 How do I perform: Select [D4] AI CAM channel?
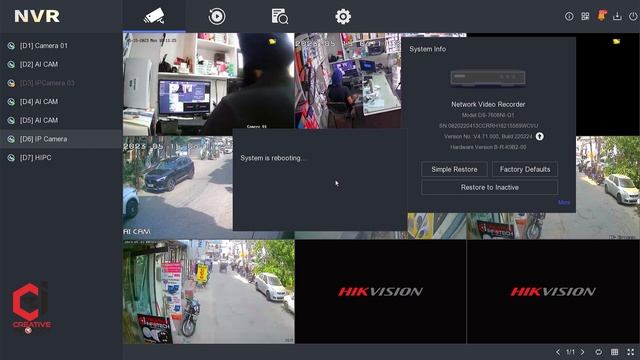61,102
